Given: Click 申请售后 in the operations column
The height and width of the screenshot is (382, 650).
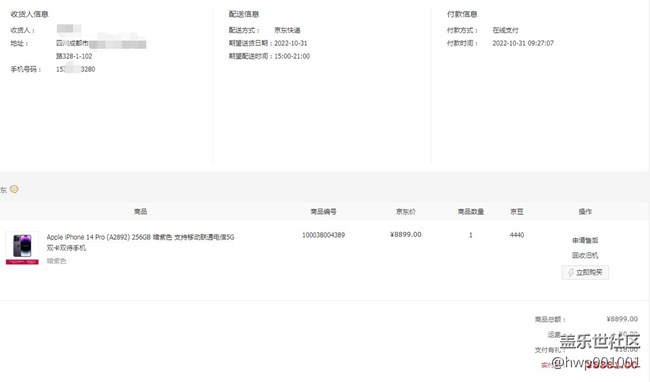Looking at the screenshot, I should click(x=585, y=240).
